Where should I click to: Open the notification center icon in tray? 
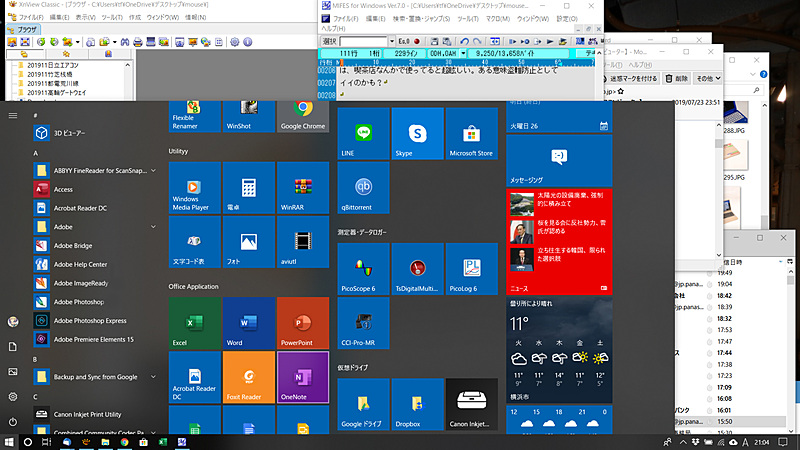point(783,442)
